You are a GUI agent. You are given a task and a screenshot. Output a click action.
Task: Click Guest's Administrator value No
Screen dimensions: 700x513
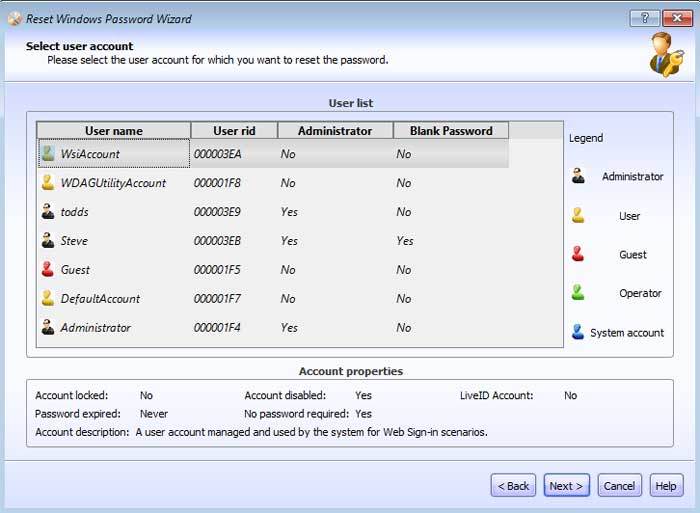(x=288, y=270)
